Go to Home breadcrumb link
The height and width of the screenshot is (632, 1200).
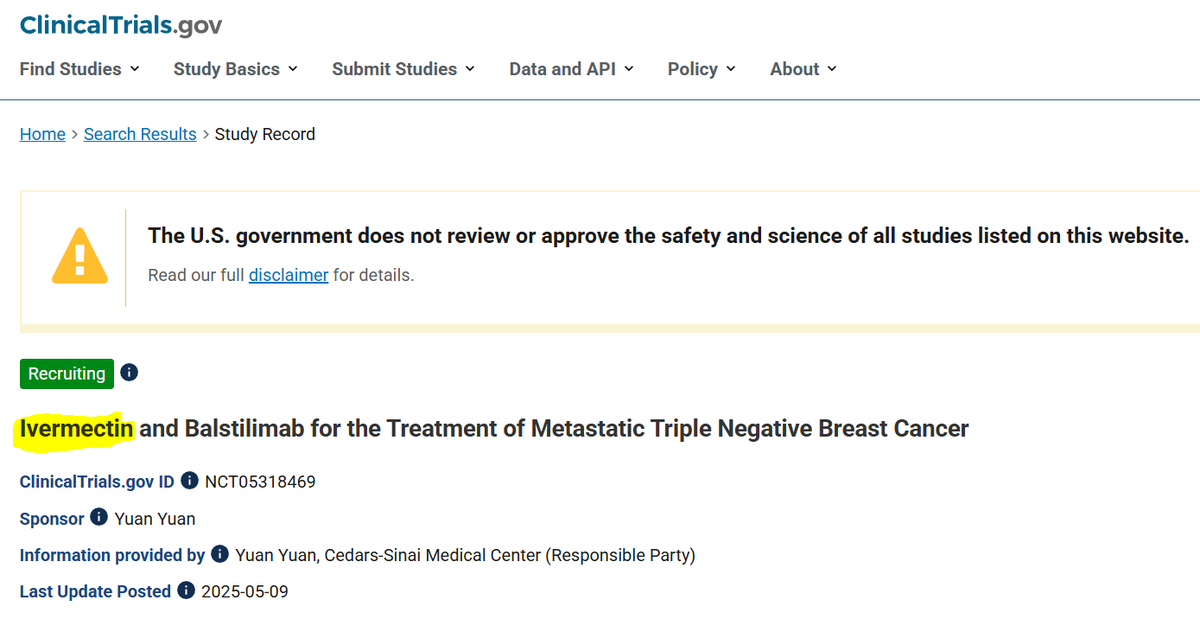(x=42, y=134)
